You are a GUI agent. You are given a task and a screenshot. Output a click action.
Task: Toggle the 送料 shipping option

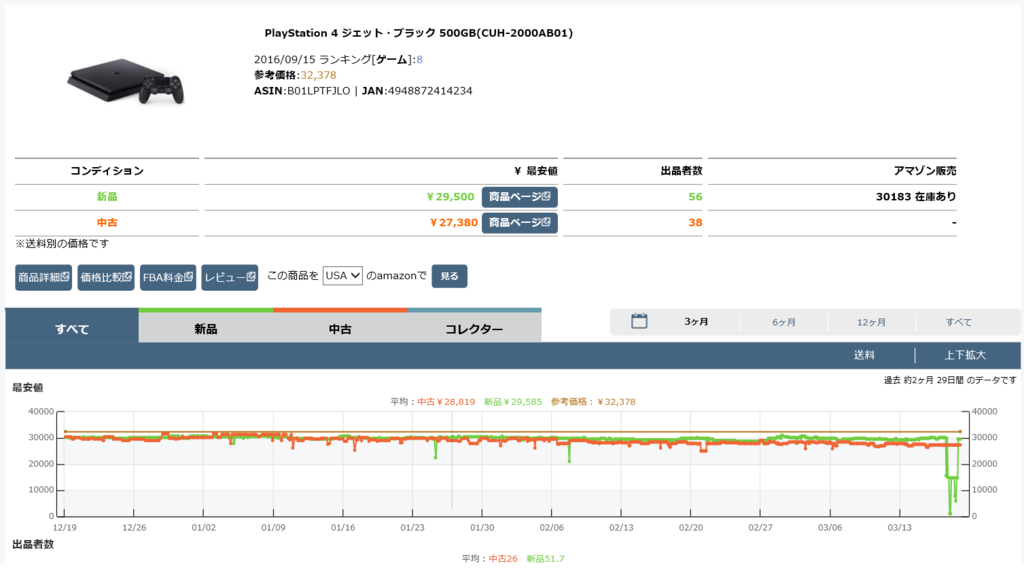pyautogui.click(x=864, y=355)
